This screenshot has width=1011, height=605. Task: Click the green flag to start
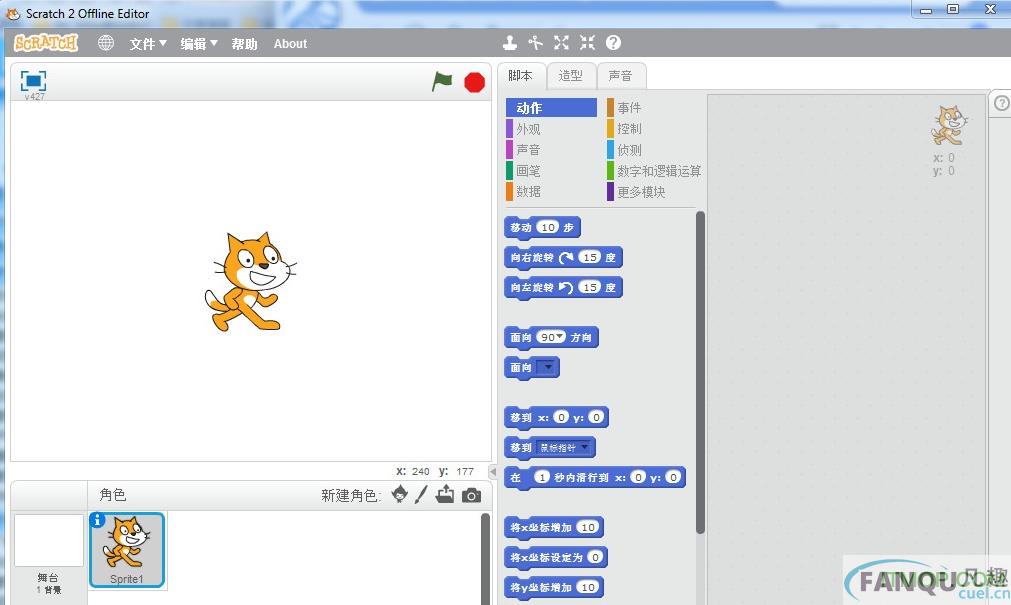pos(442,82)
